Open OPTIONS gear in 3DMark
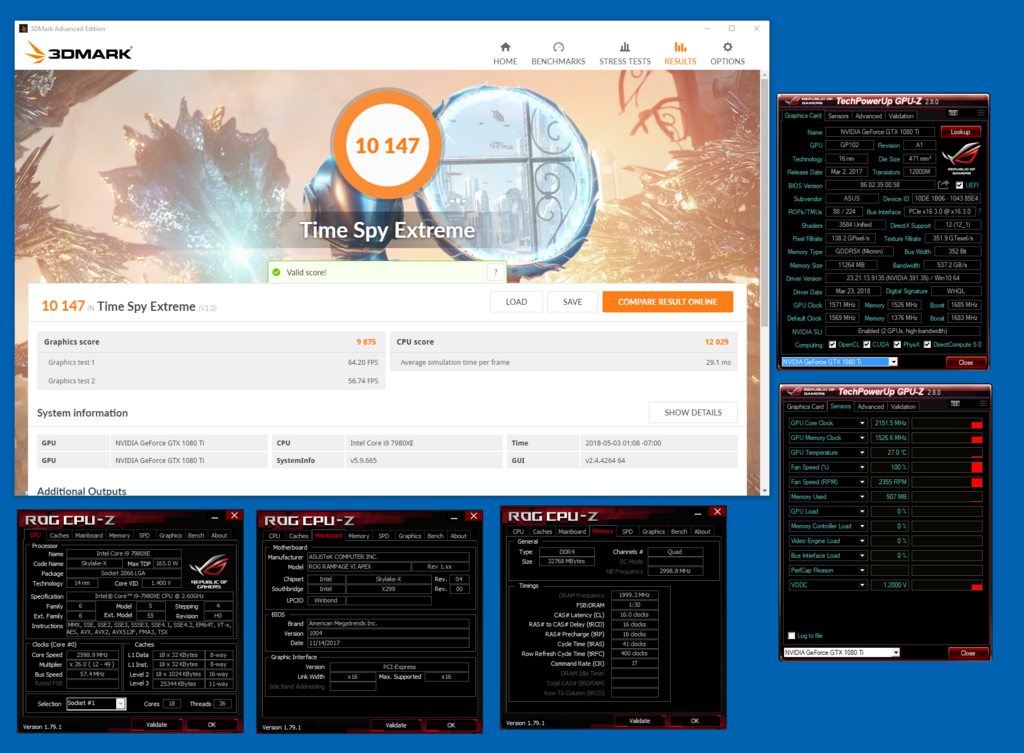 point(727,54)
